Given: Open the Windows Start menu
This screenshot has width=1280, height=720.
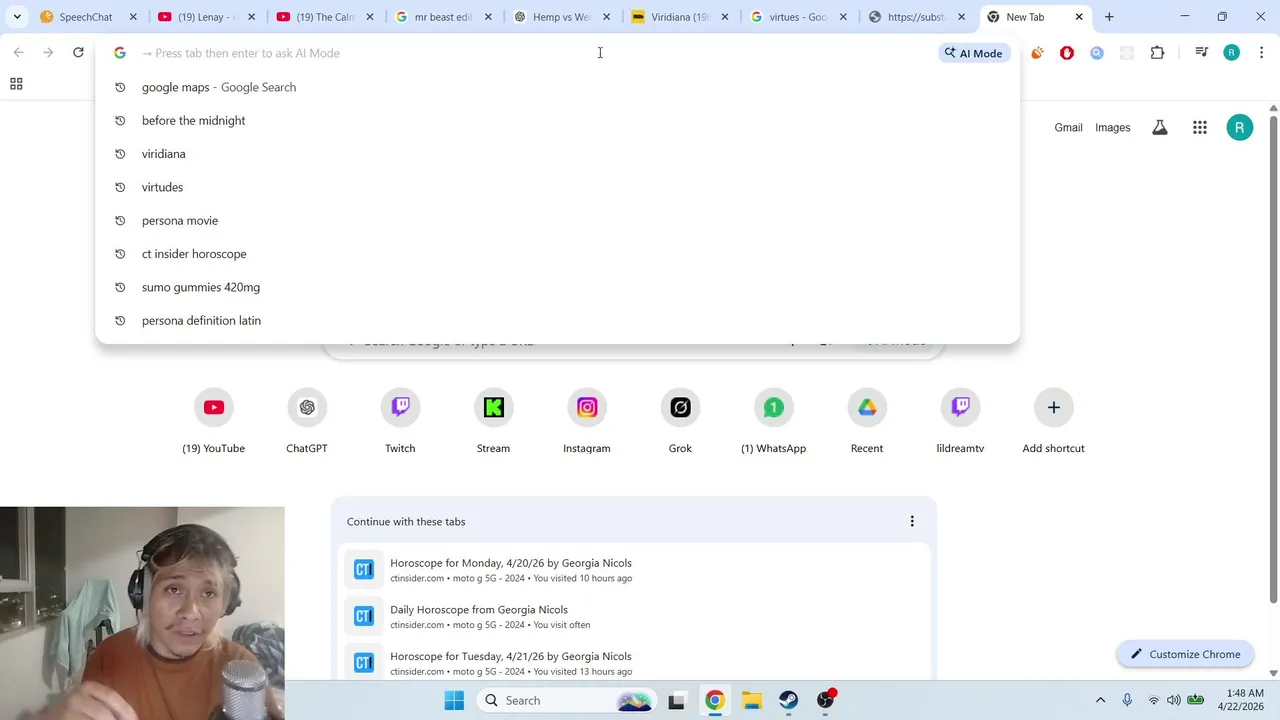Looking at the screenshot, I should (454, 700).
